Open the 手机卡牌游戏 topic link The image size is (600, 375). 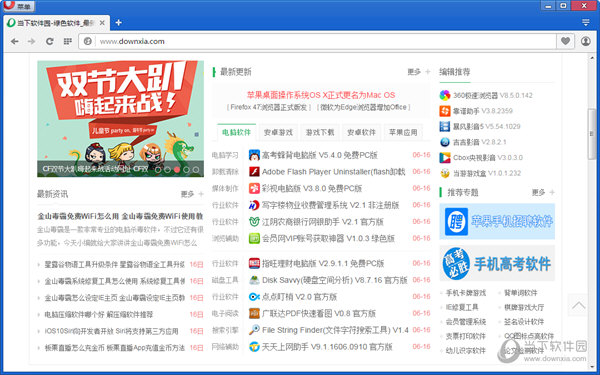(x=466, y=293)
